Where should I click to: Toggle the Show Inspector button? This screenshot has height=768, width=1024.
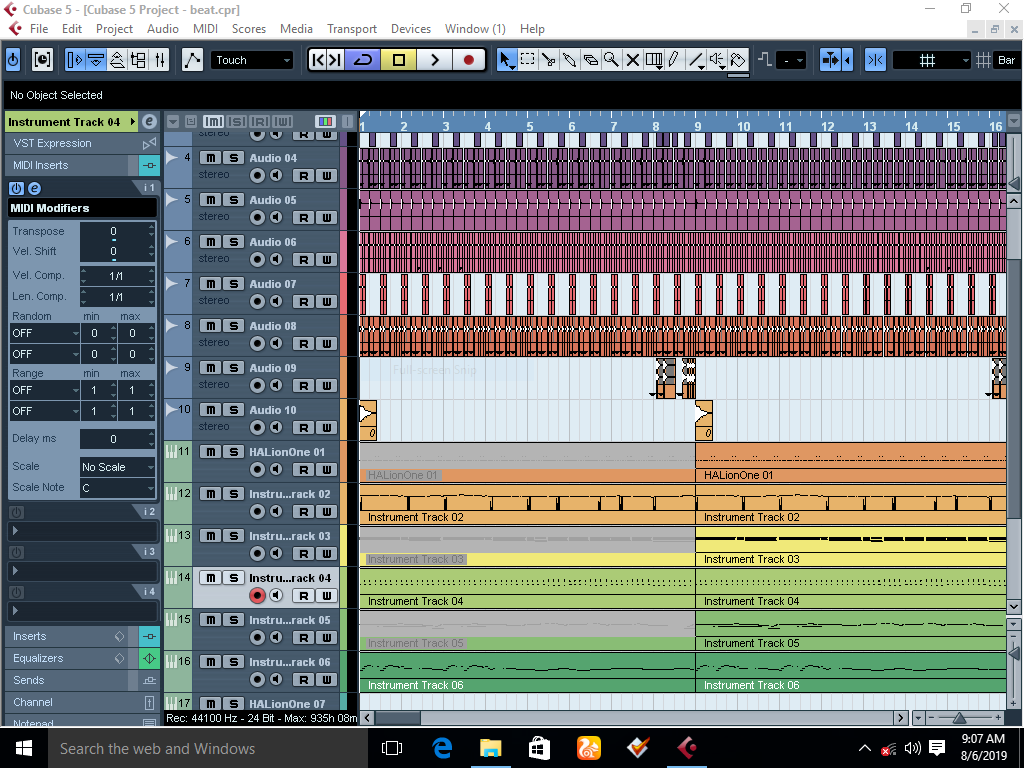(74, 60)
